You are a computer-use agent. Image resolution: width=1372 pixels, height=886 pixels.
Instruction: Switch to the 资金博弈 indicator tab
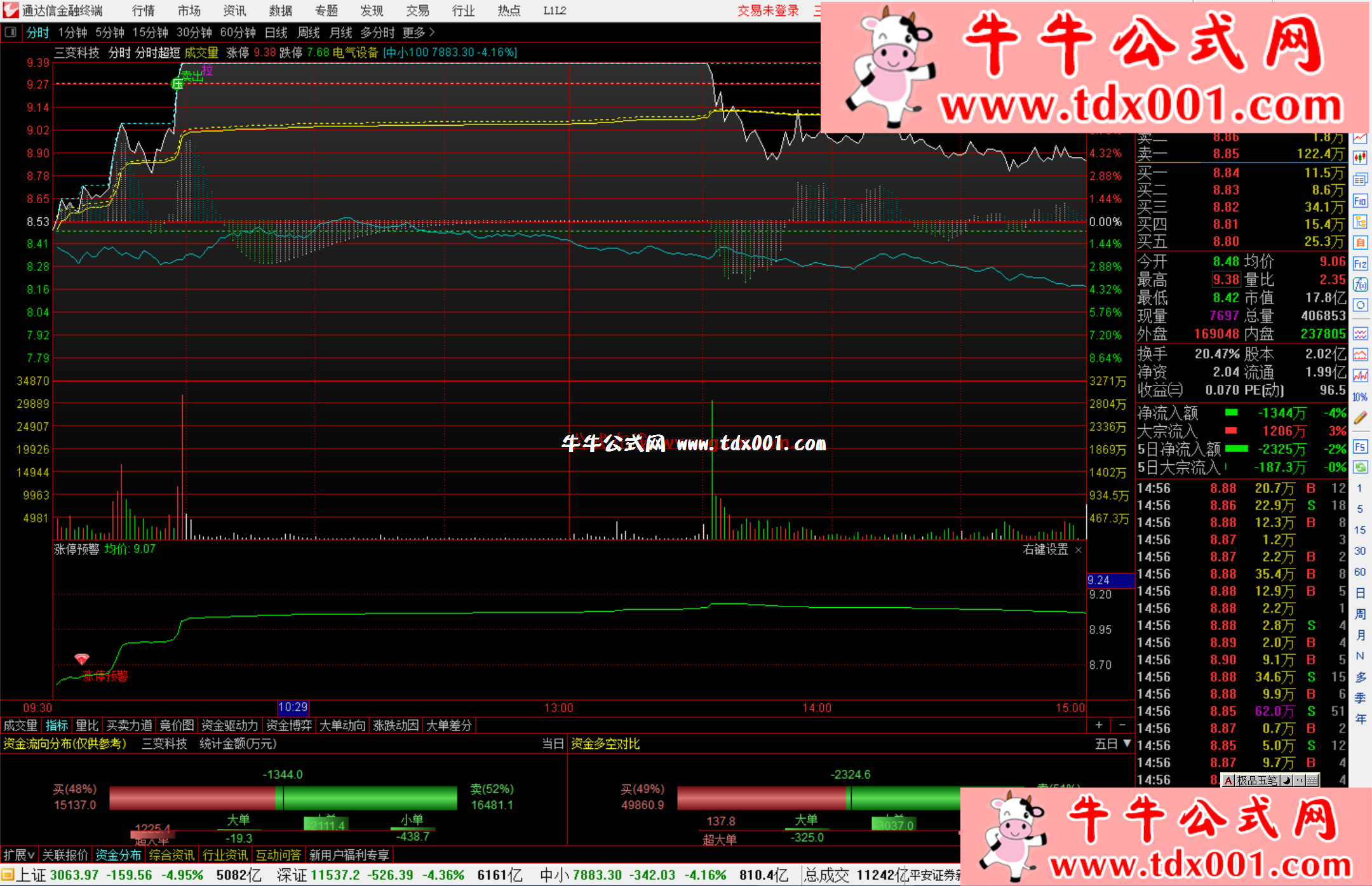point(289,725)
